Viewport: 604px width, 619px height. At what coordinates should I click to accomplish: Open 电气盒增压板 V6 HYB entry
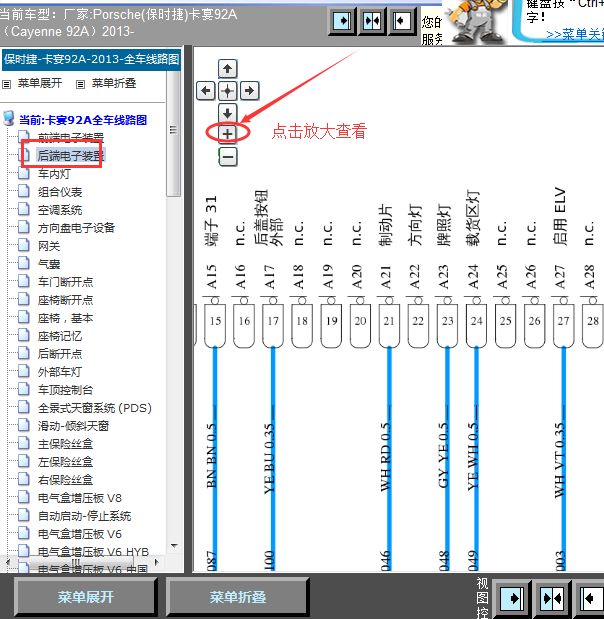(x=94, y=552)
